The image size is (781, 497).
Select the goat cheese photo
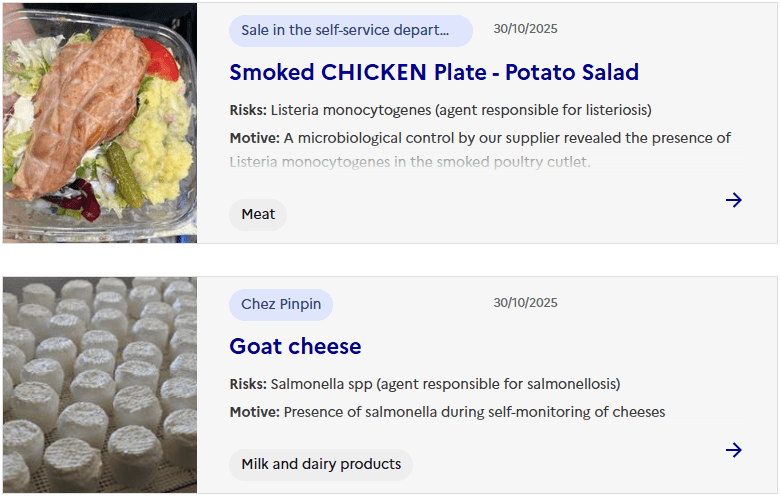[100, 385]
